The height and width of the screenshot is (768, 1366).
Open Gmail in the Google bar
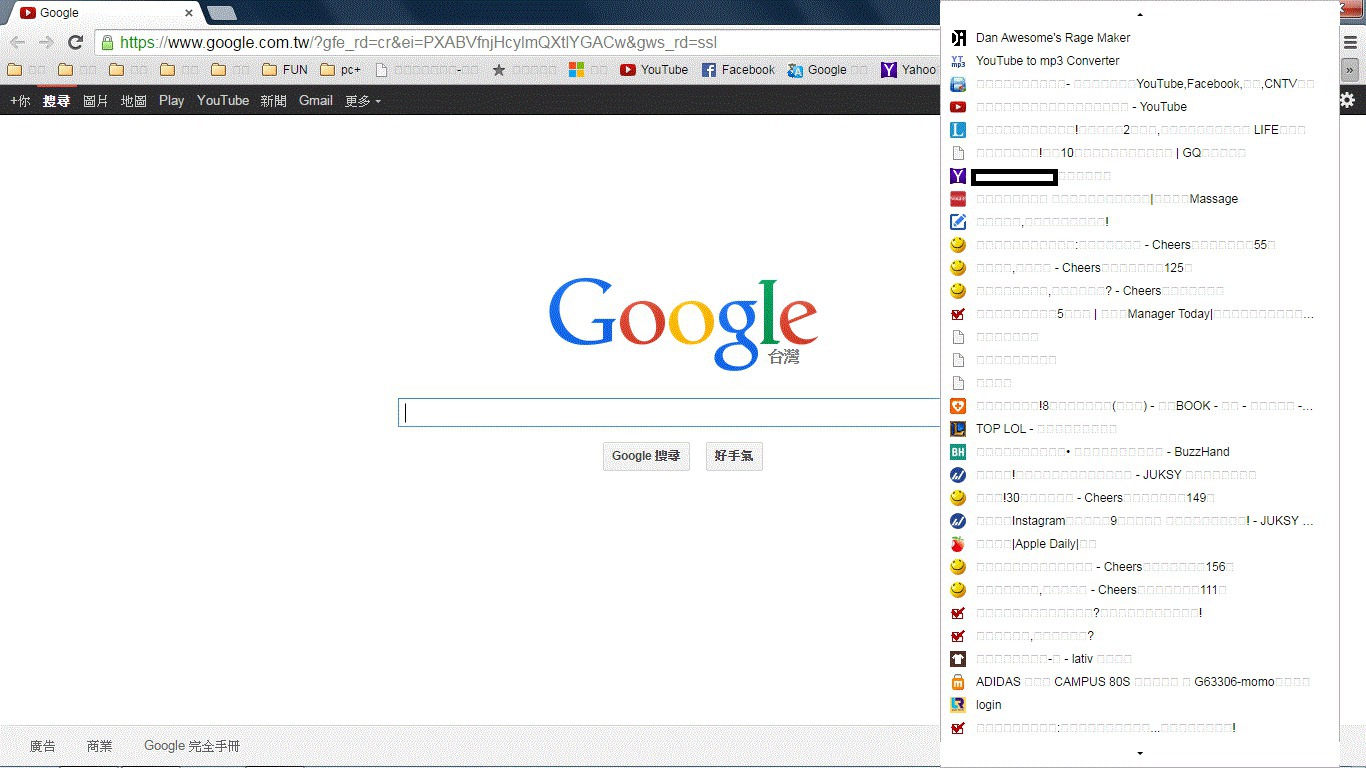316,100
